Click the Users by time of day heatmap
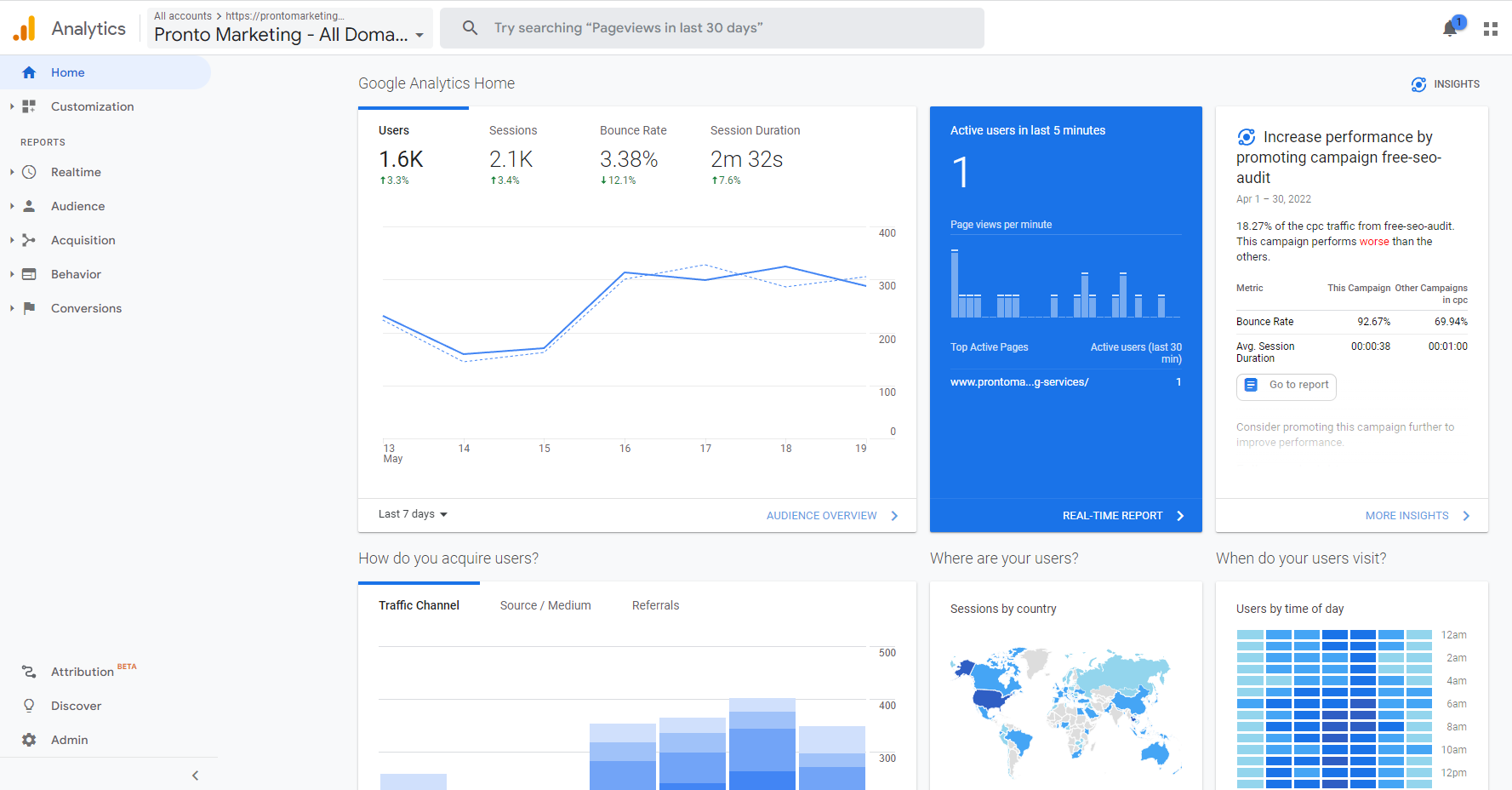Screen dimensions: 1512x790 click(x=1334, y=709)
